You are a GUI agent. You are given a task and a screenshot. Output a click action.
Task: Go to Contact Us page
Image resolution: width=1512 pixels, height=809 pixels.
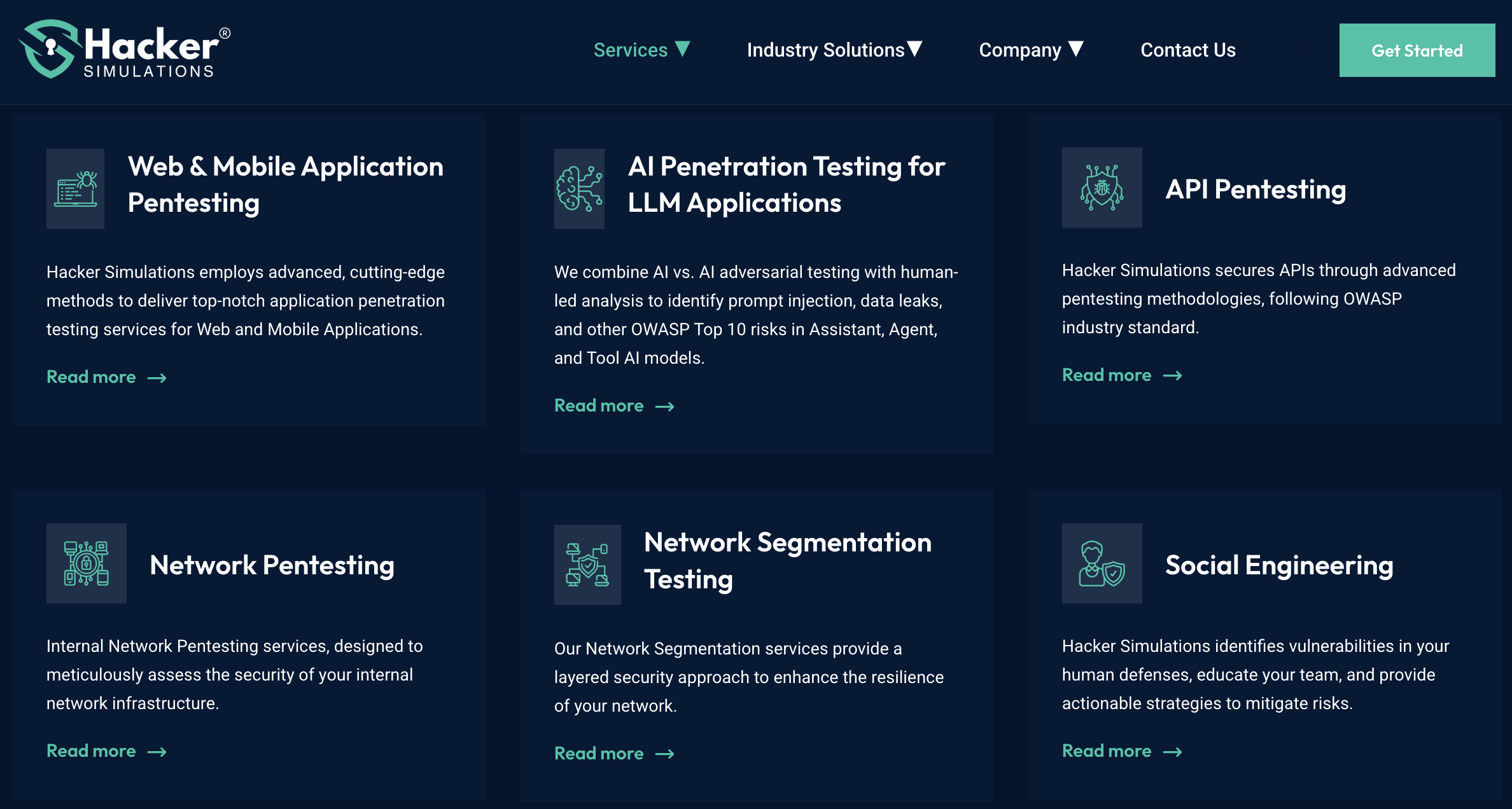tap(1187, 50)
